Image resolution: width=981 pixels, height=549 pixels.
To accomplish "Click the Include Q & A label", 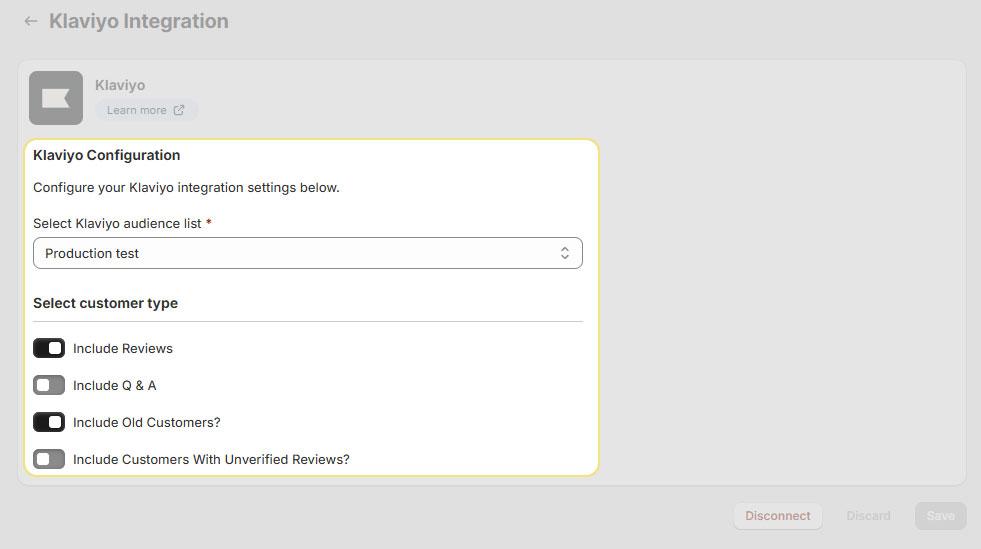I will click(114, 385).
